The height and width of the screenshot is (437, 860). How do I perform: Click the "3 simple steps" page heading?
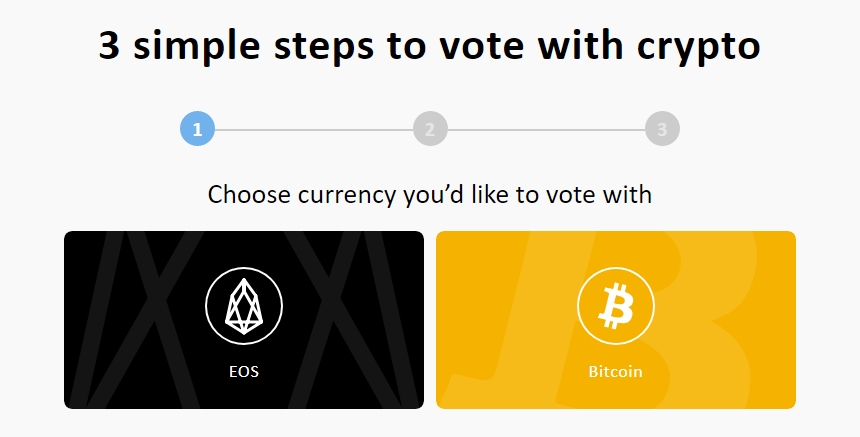tap(429, 46)
